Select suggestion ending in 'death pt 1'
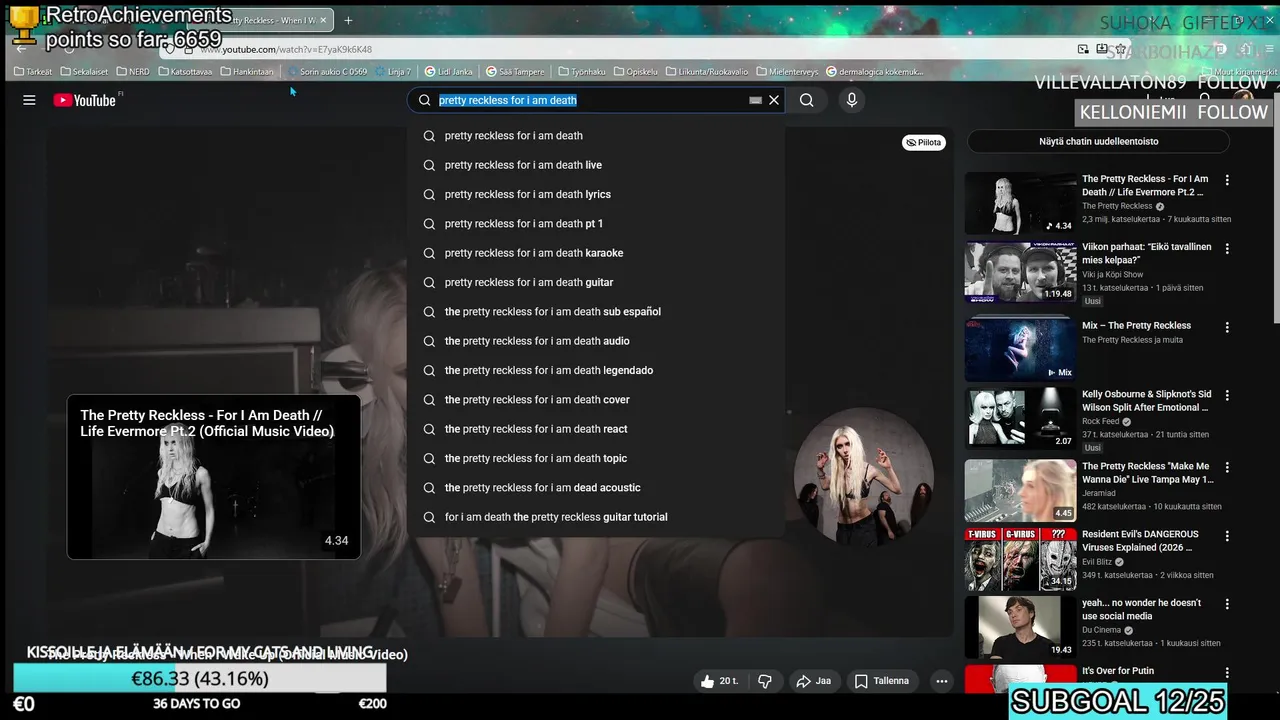 tap(596, 224)
